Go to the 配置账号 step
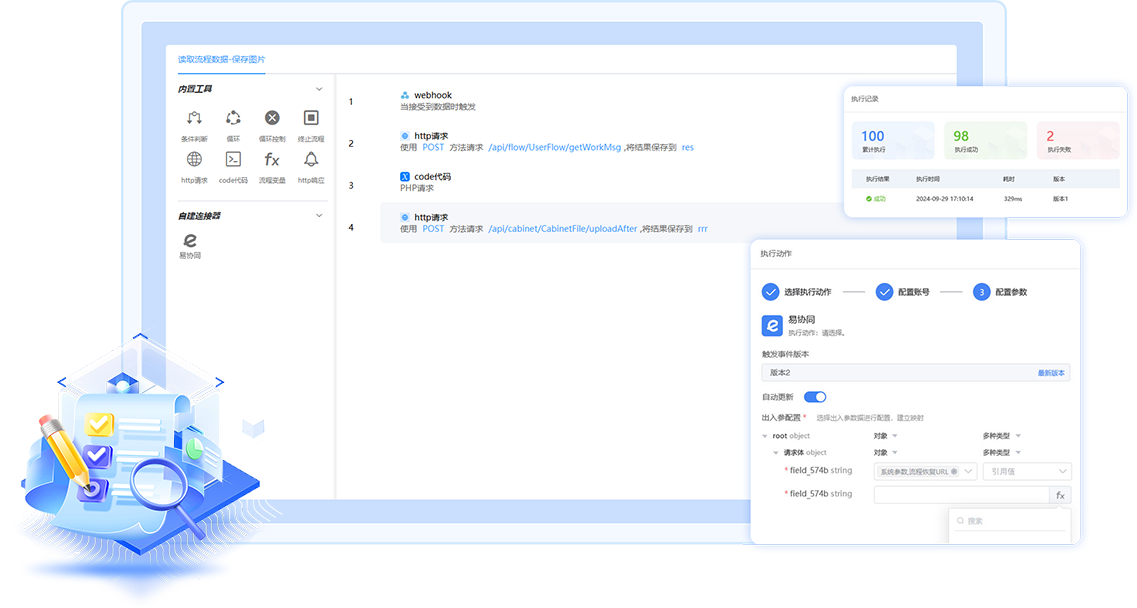Screen dimensions: 1137x608 pos(884,292)
